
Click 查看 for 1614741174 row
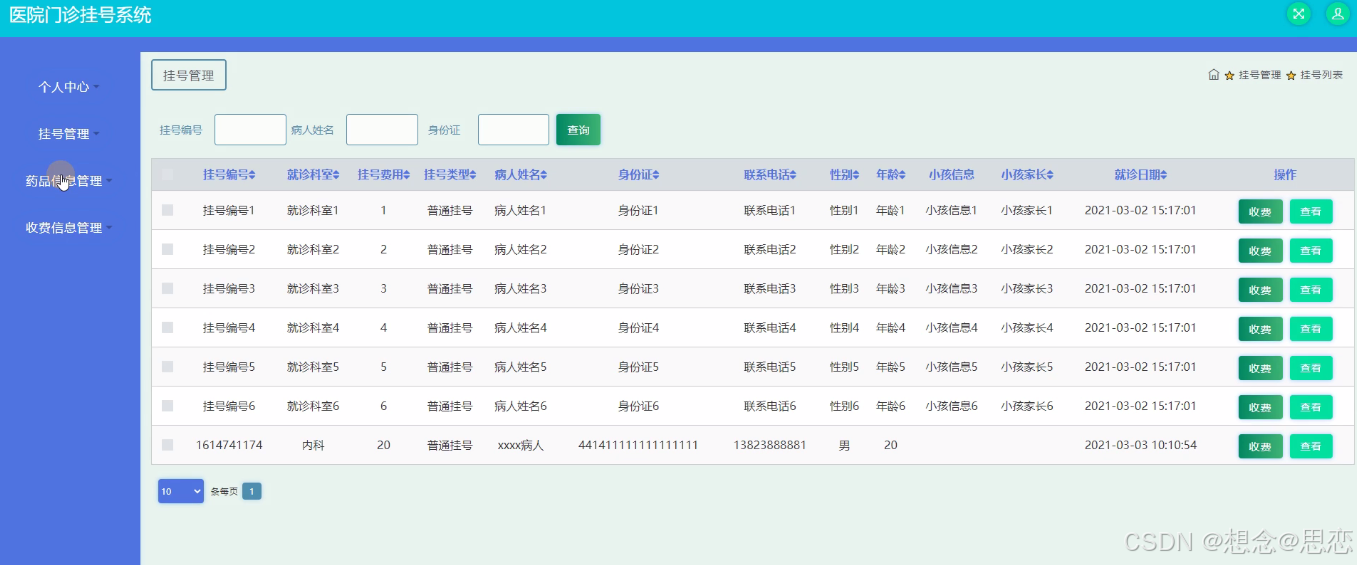tap(1311, 446)
